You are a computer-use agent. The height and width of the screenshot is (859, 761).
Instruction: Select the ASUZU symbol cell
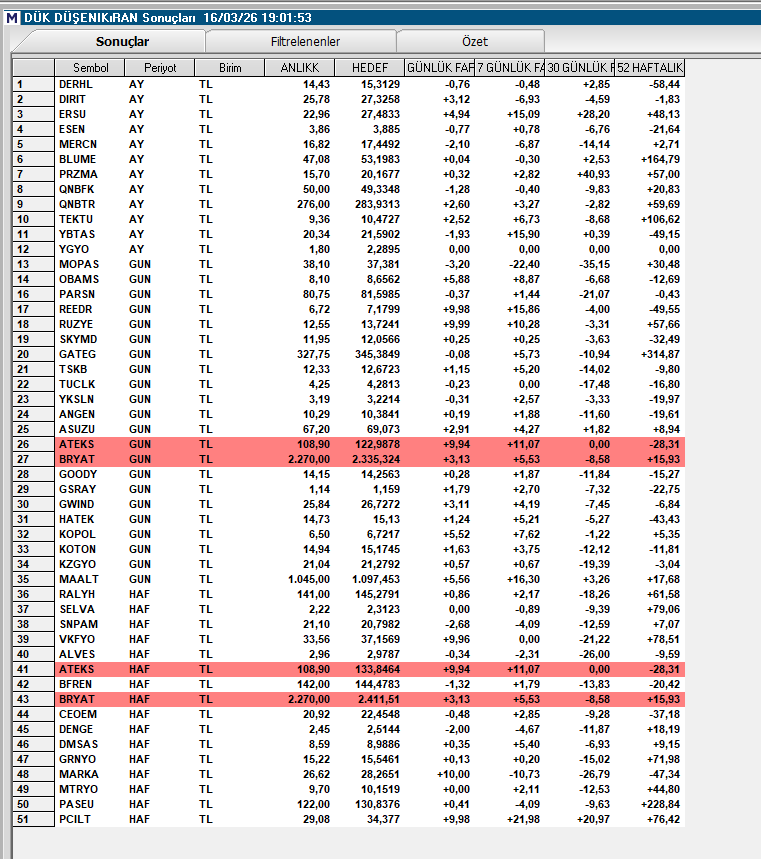pos(90,430)
